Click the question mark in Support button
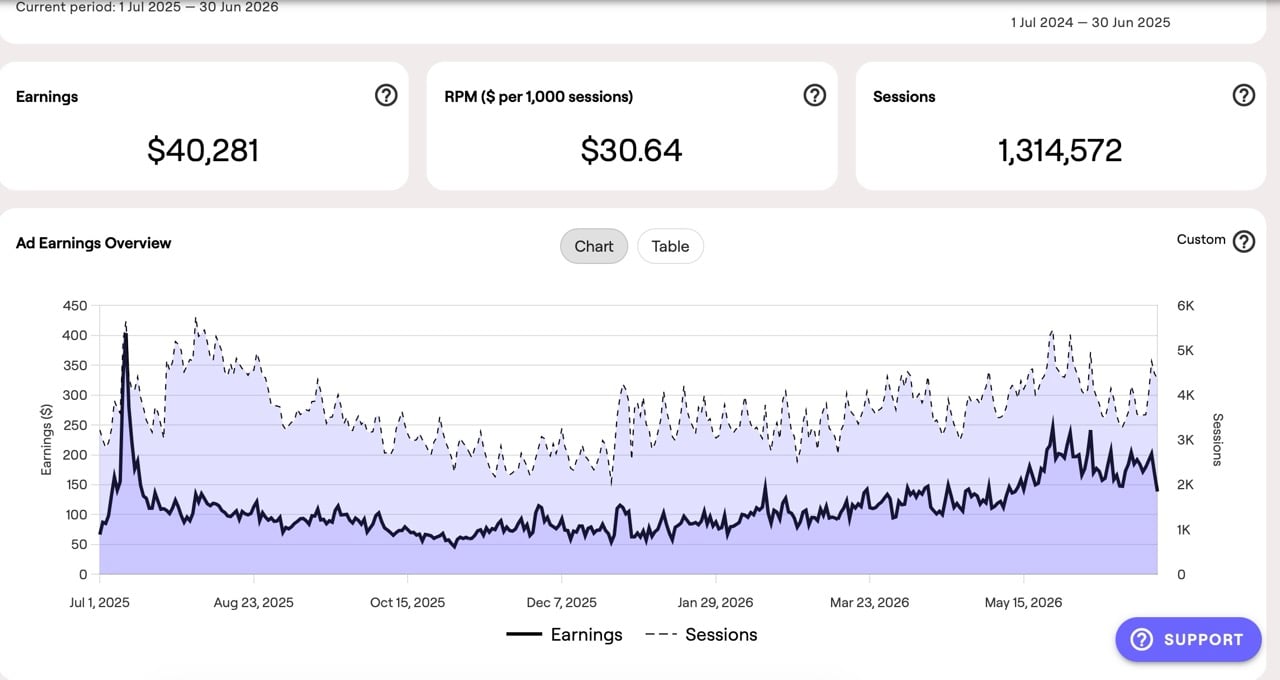The image size is (1280, 680). pyautogui.click(x=1141, y=640)
